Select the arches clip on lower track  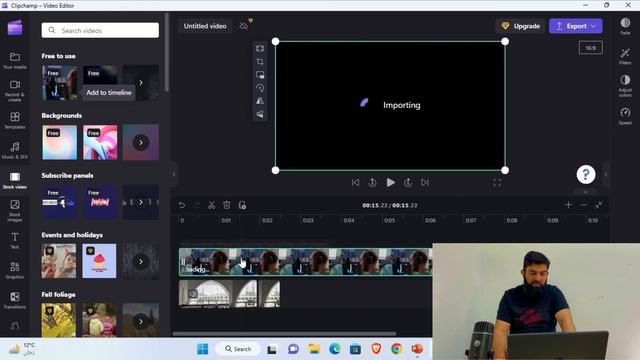[x=229, y=293]
